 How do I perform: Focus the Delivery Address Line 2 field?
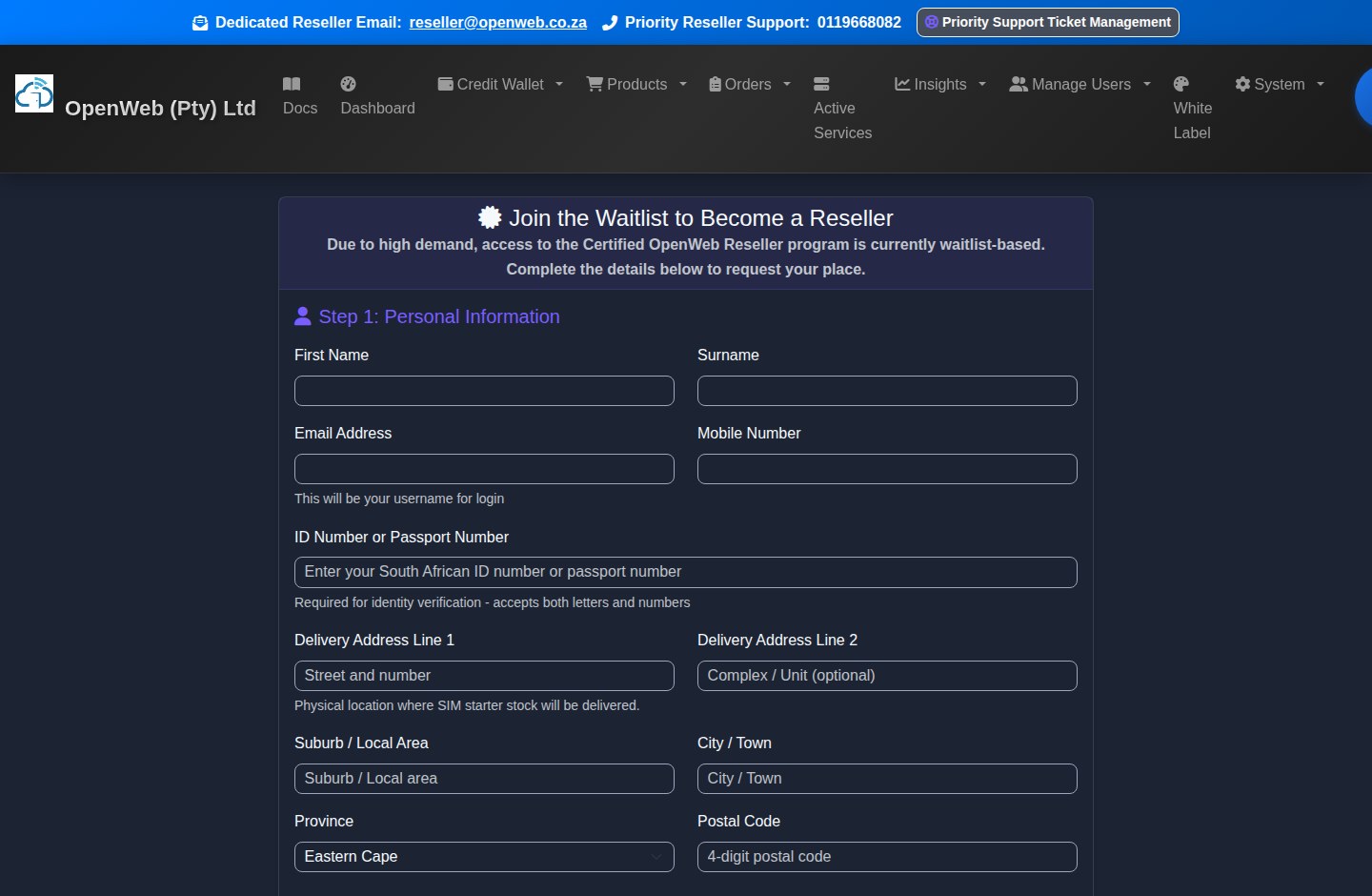pyautogui.click(x=887, y=676)
